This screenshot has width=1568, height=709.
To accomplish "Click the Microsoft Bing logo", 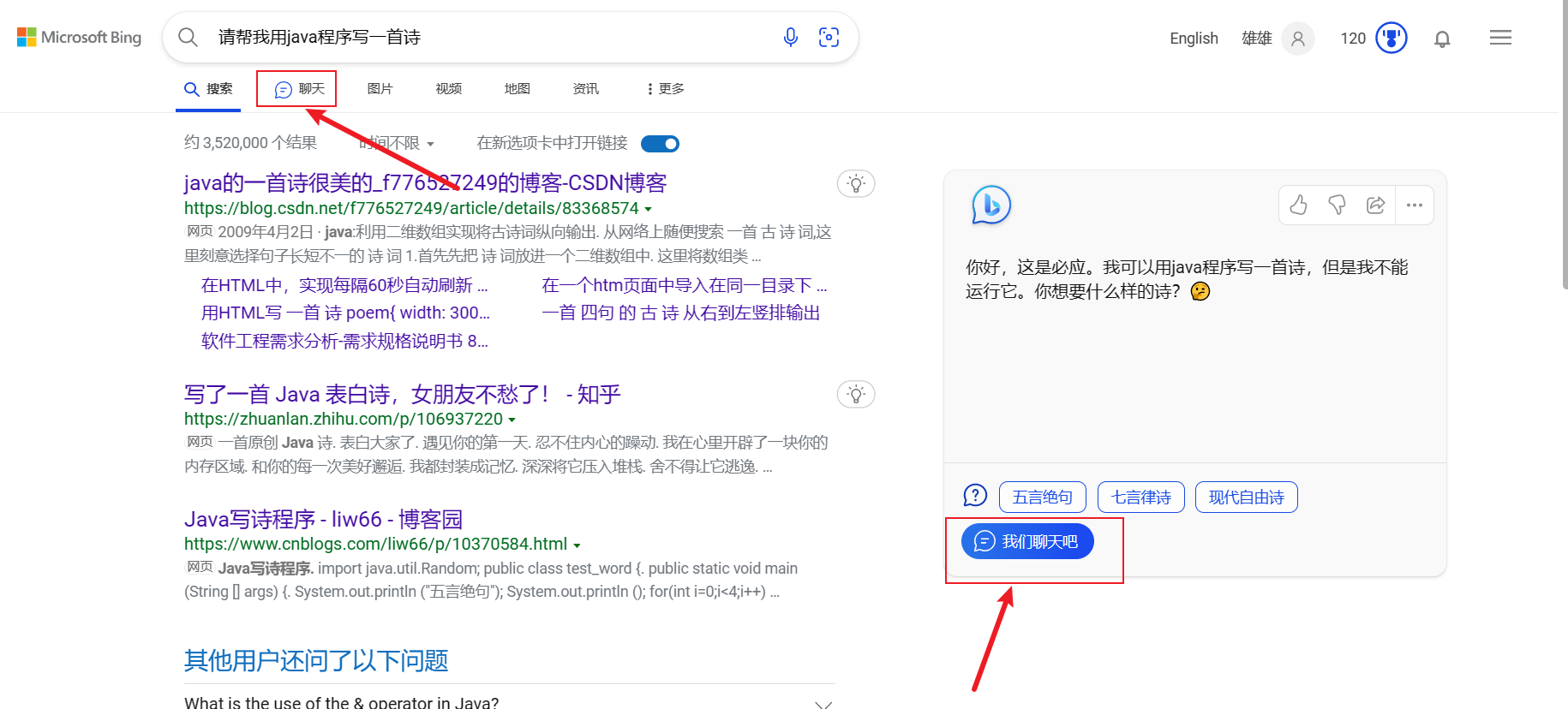I will pyautogui.click(x=79, y=38).
